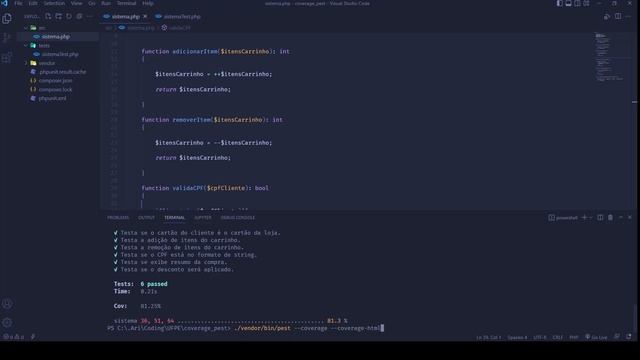The width and height of the screenshot is (640, 360).
Task: Click the split editor right icon
Action: click(618, 16)
